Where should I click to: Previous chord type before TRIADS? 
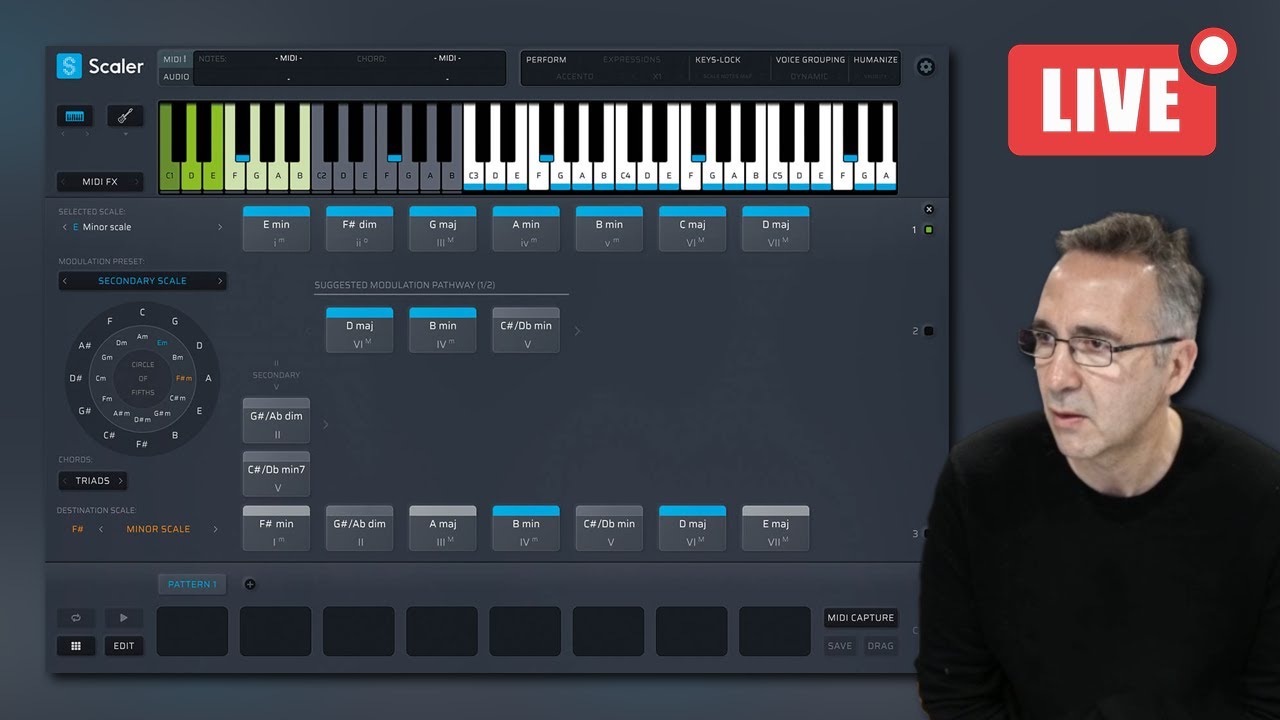[x=66, y=481]
